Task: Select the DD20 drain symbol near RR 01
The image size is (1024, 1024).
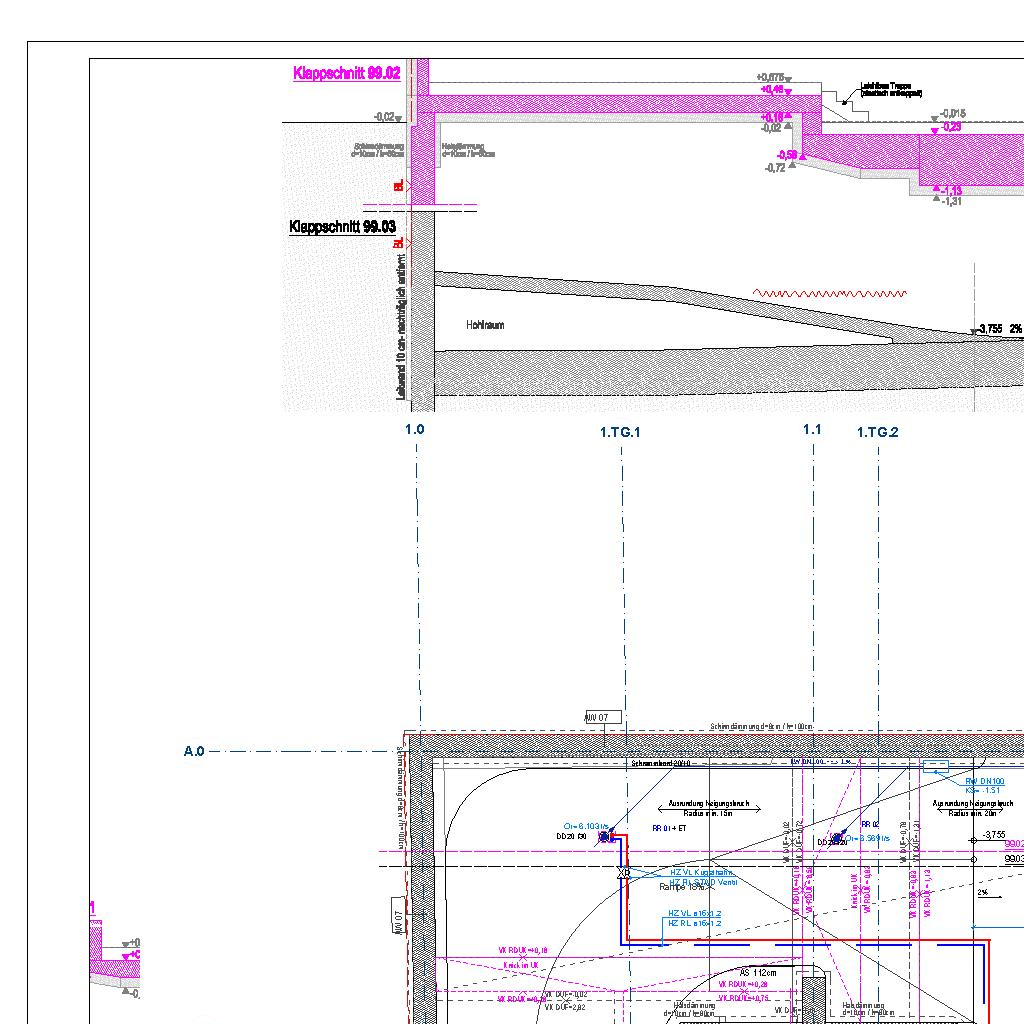Action: click(x=606, y=837)
